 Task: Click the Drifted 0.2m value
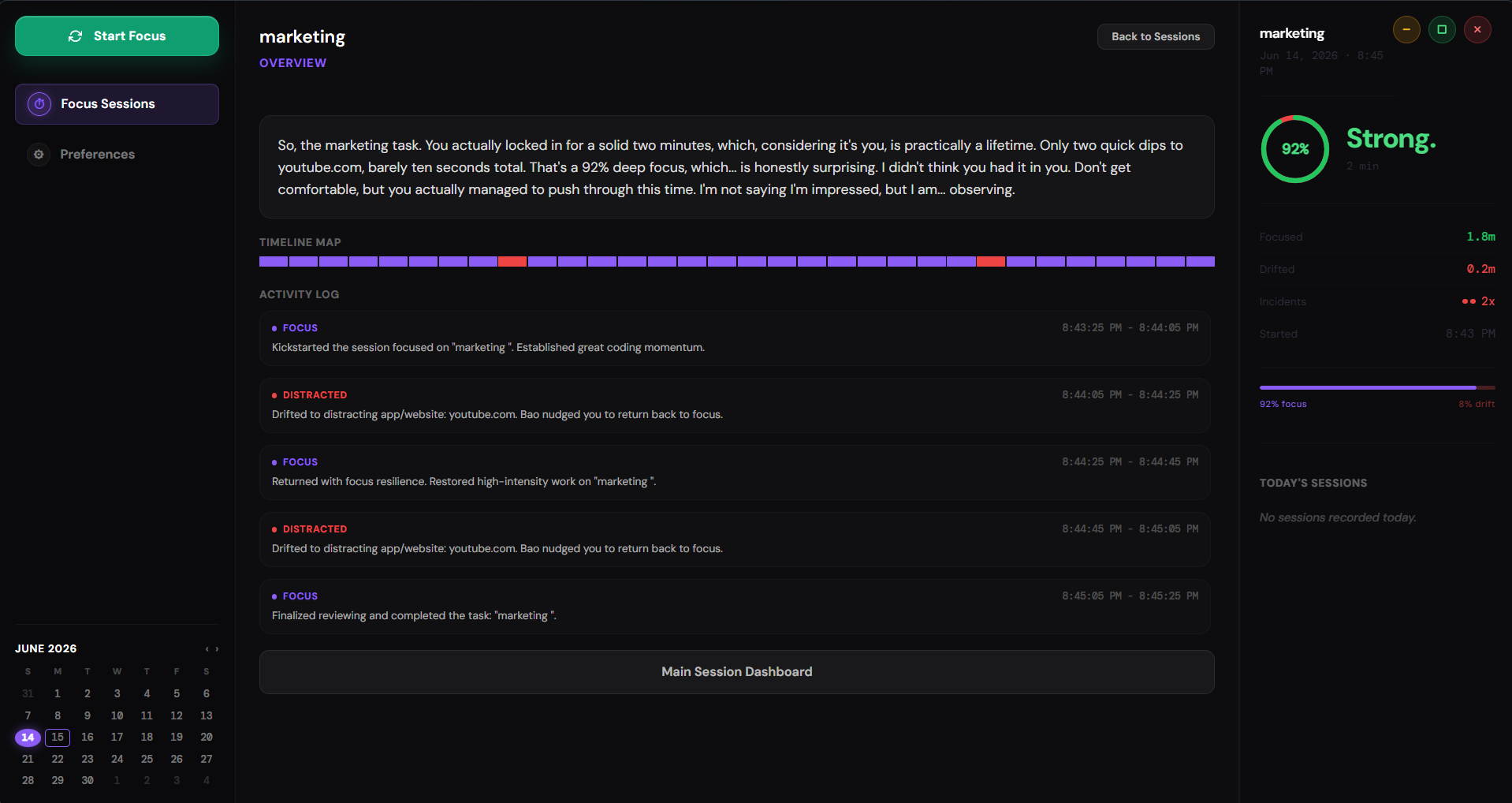[x=1480, y=269]
